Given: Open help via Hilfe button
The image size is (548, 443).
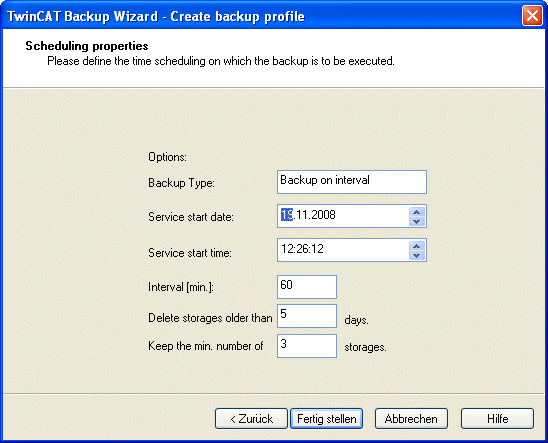Looking at the screenshot, I should click(x=497, y=418).
